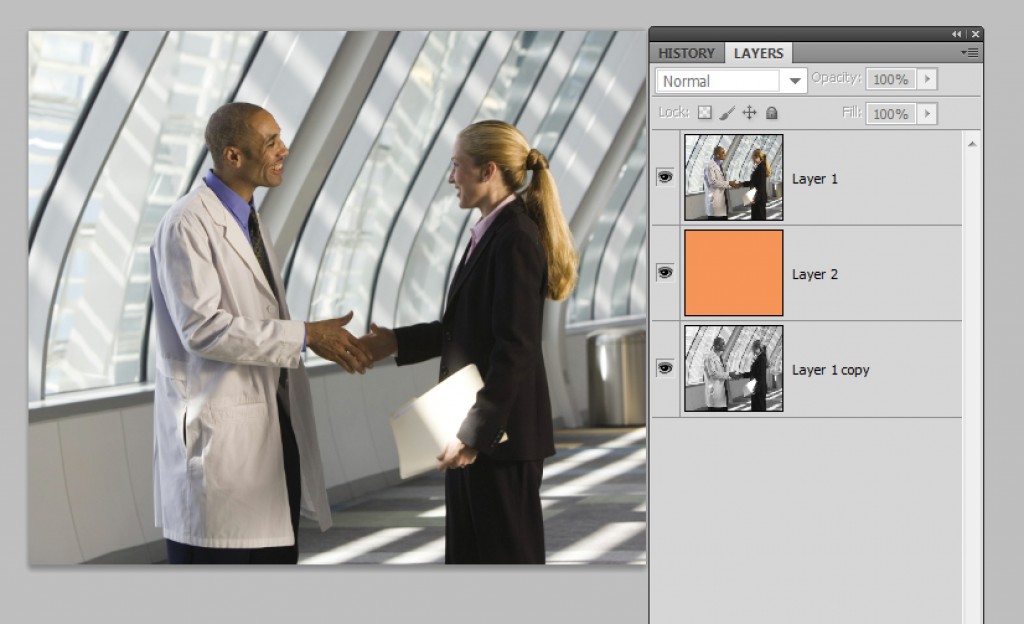
Task: Hide Layer 2 visibility eye
Action: pos(664,274)
